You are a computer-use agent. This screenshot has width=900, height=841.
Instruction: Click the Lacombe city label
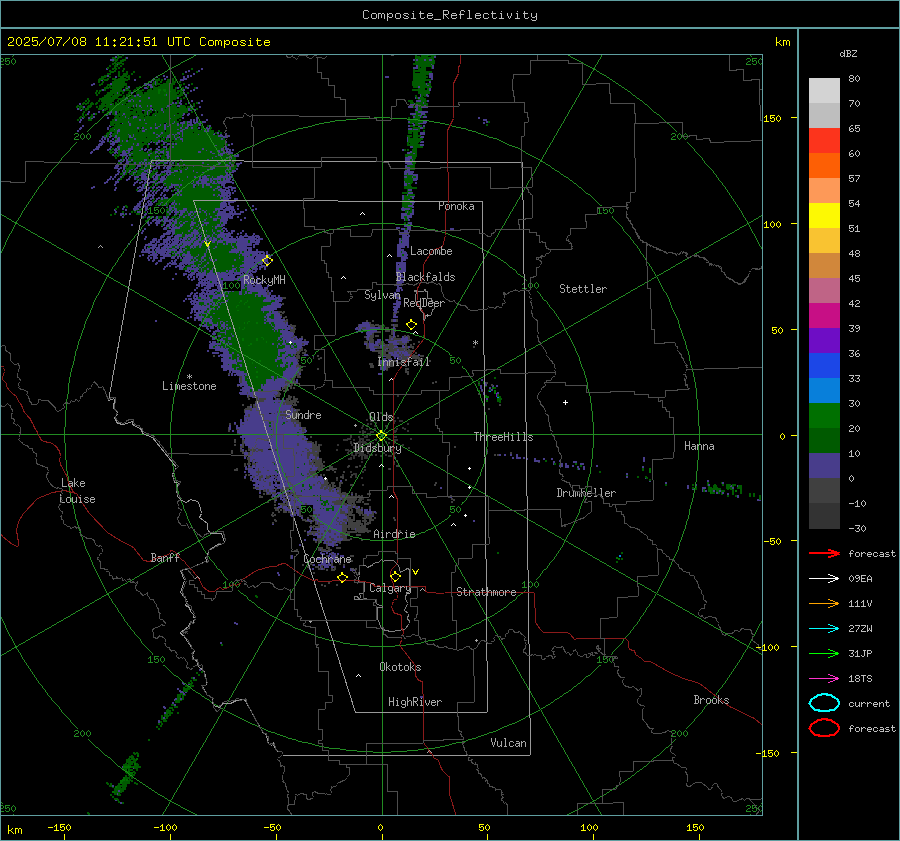point(431,251)
